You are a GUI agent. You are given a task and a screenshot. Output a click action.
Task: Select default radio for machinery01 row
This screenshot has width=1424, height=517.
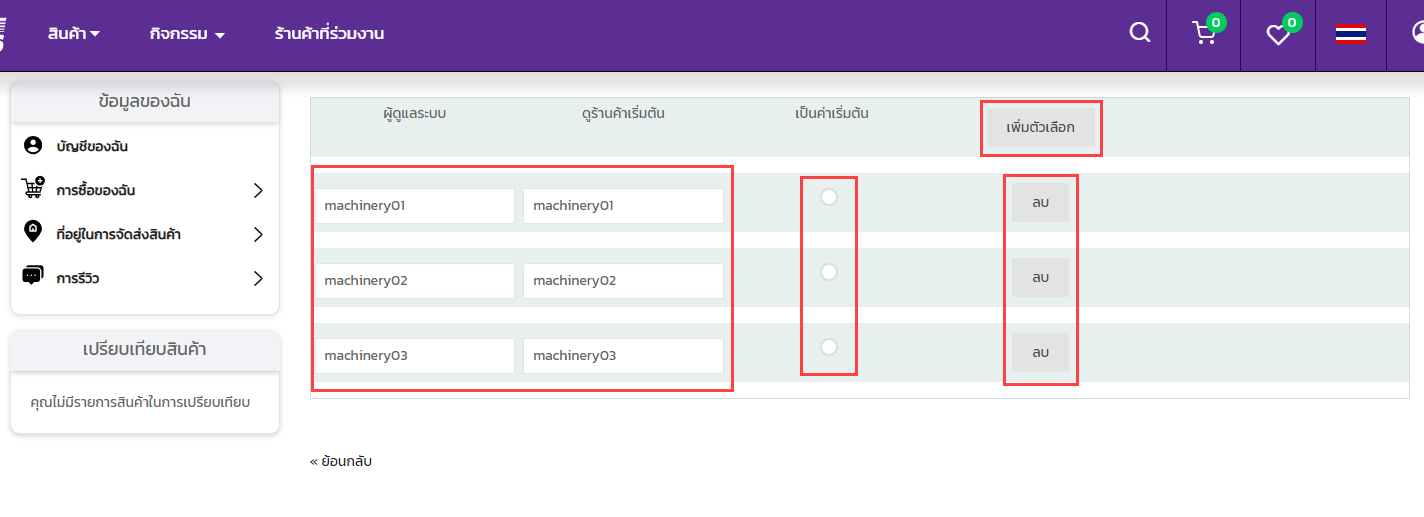pos(829,197)
